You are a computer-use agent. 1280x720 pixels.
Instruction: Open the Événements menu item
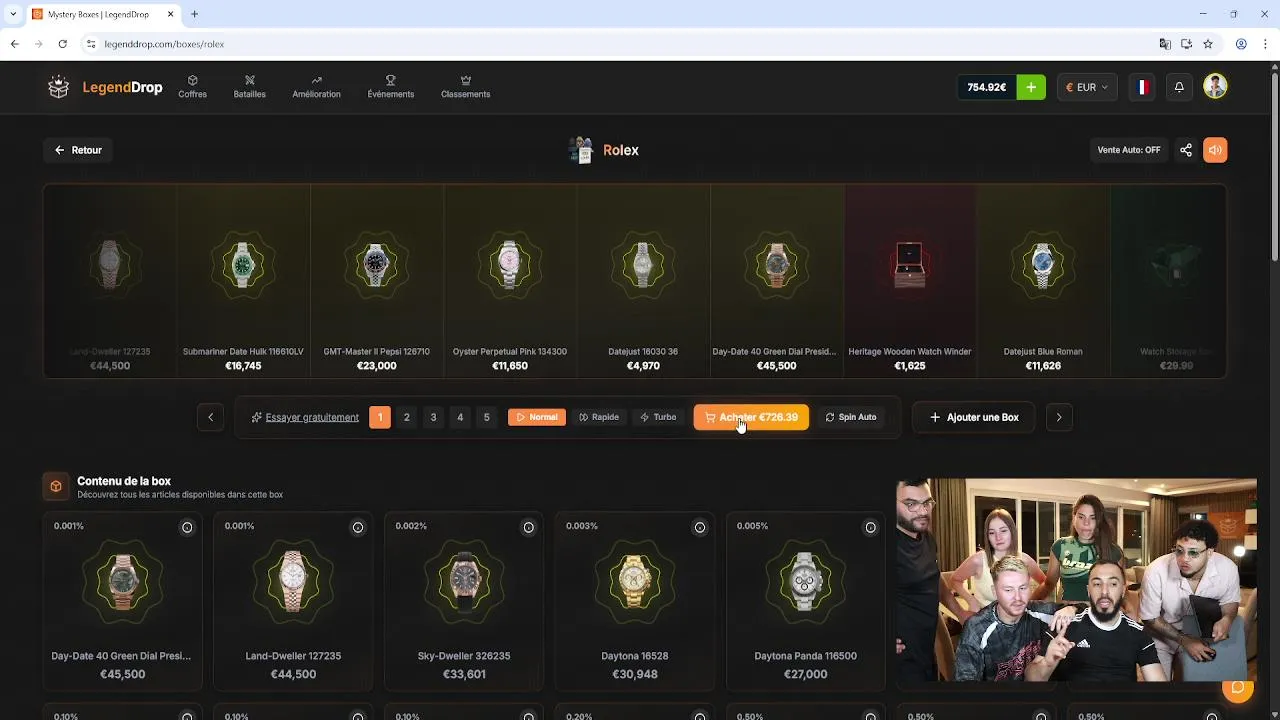pyautogui.click(x=390, y=87)
